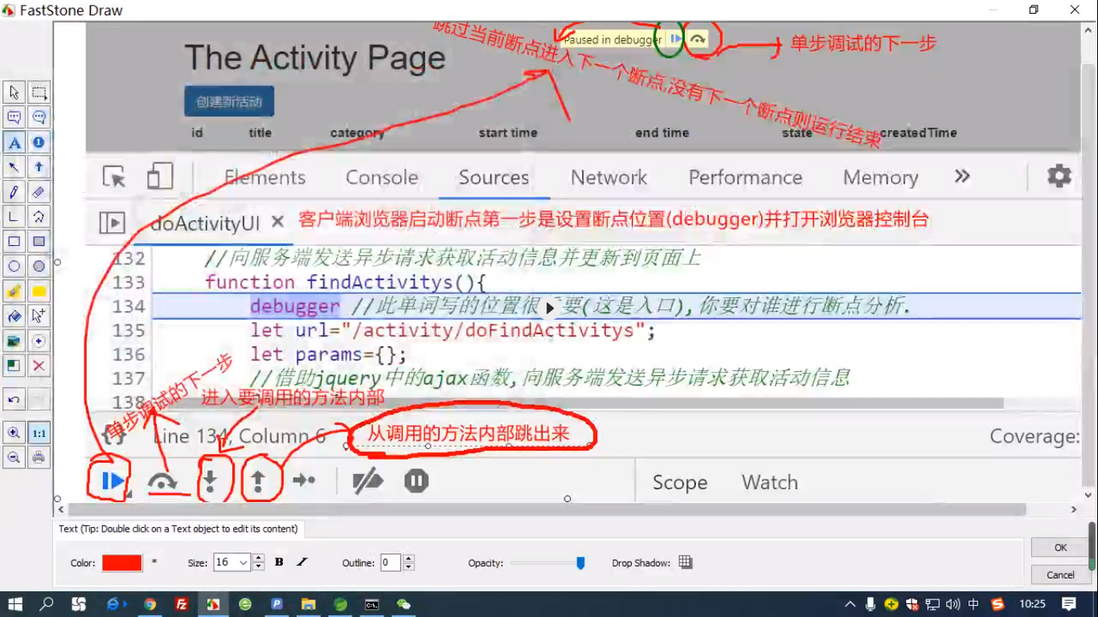Select the Eraser tool

(x=39, y=192)
